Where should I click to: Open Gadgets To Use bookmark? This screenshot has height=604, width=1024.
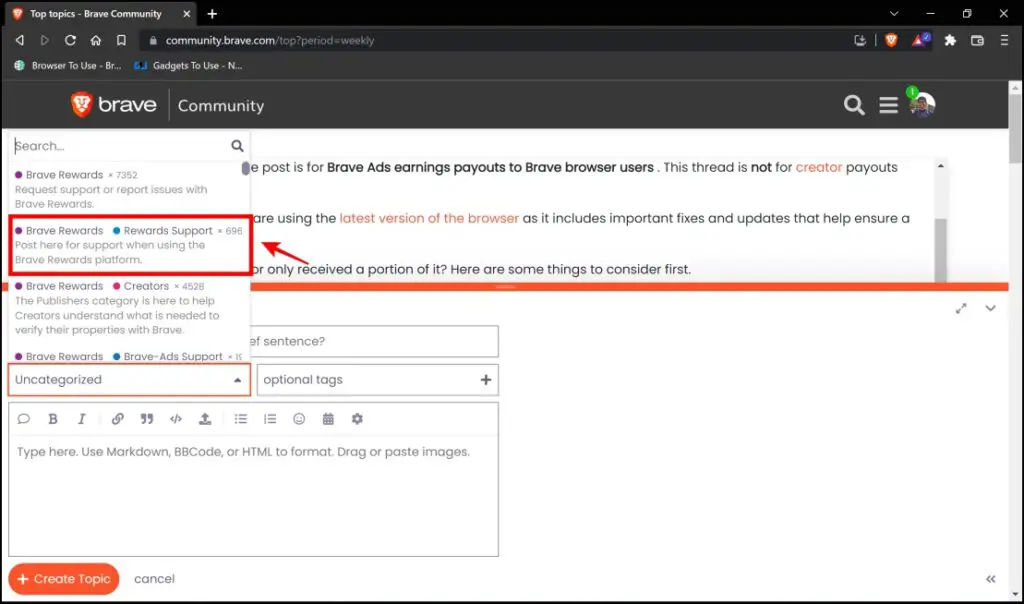tap(188, 65)
